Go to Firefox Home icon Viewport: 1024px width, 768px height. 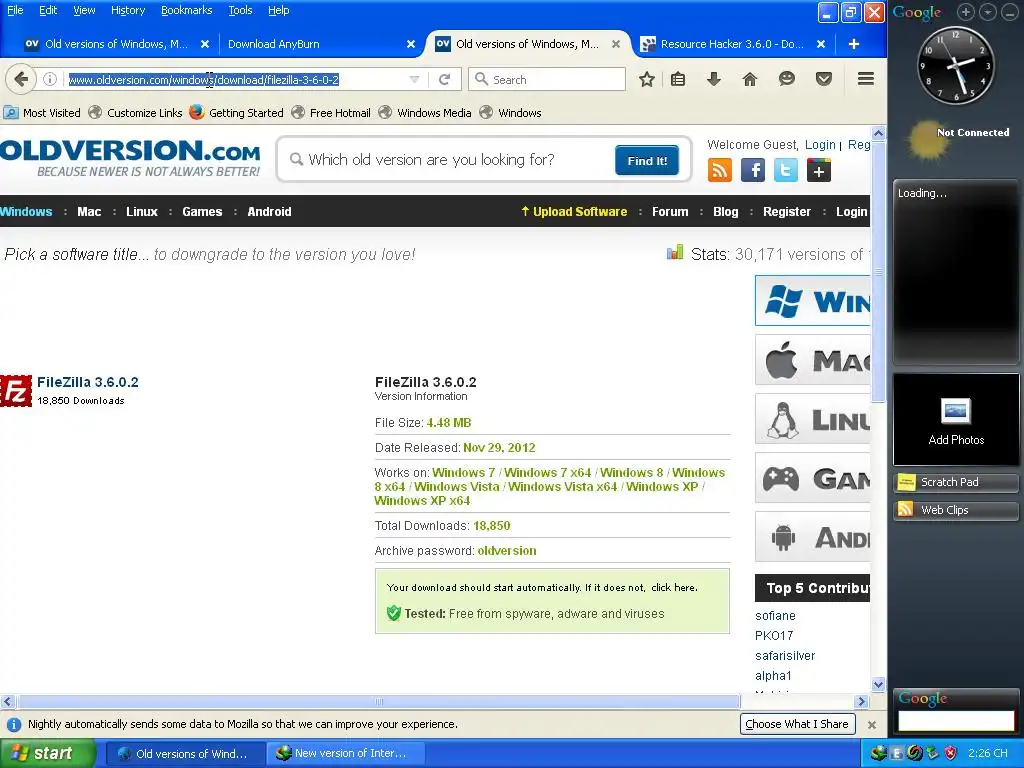pyautogui.click(x=750, y=80)
